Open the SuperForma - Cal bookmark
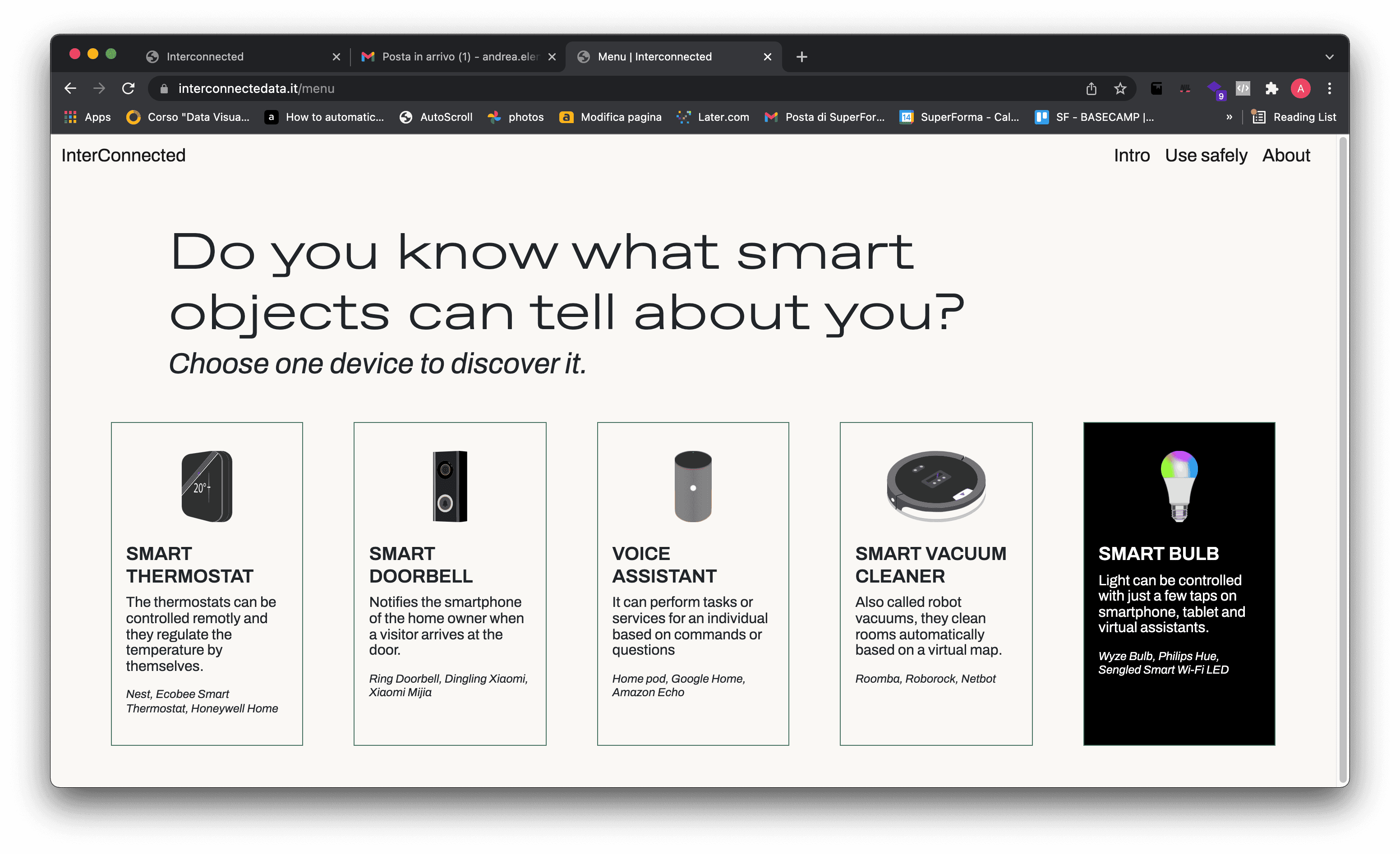This screenshot has width=1400, height=854. pos(959,117)
